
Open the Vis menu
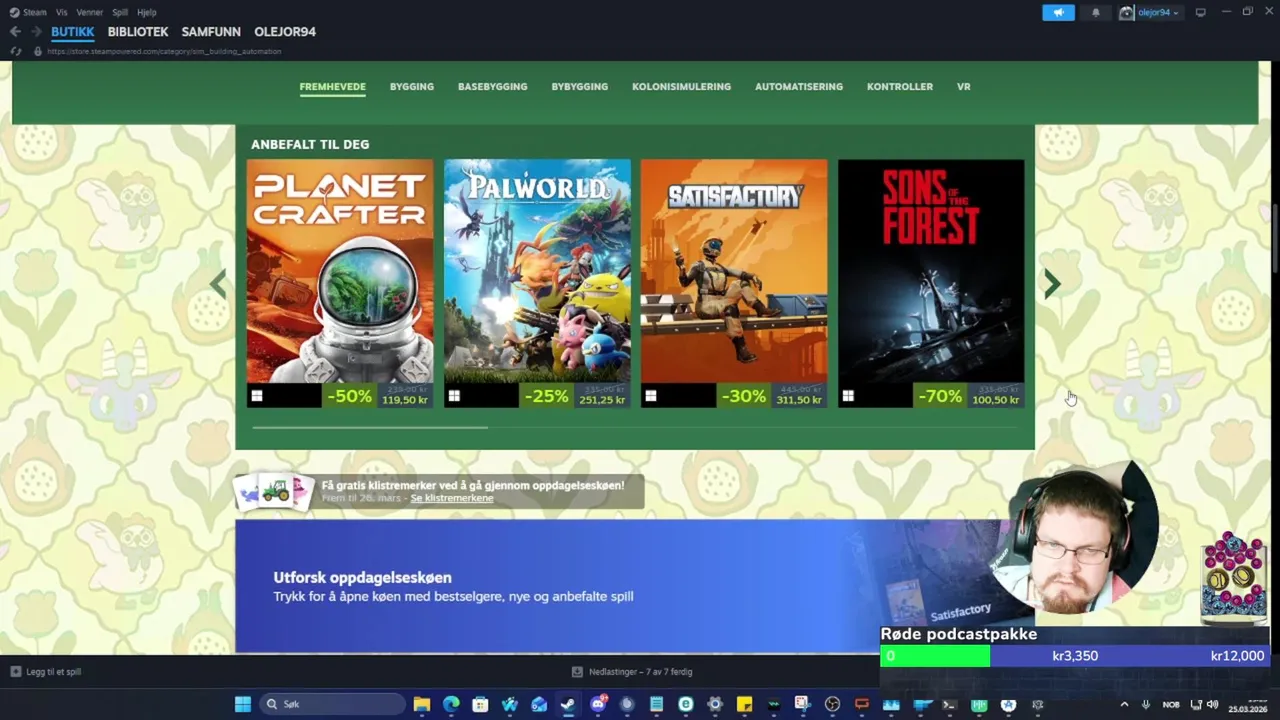[62, 12]
